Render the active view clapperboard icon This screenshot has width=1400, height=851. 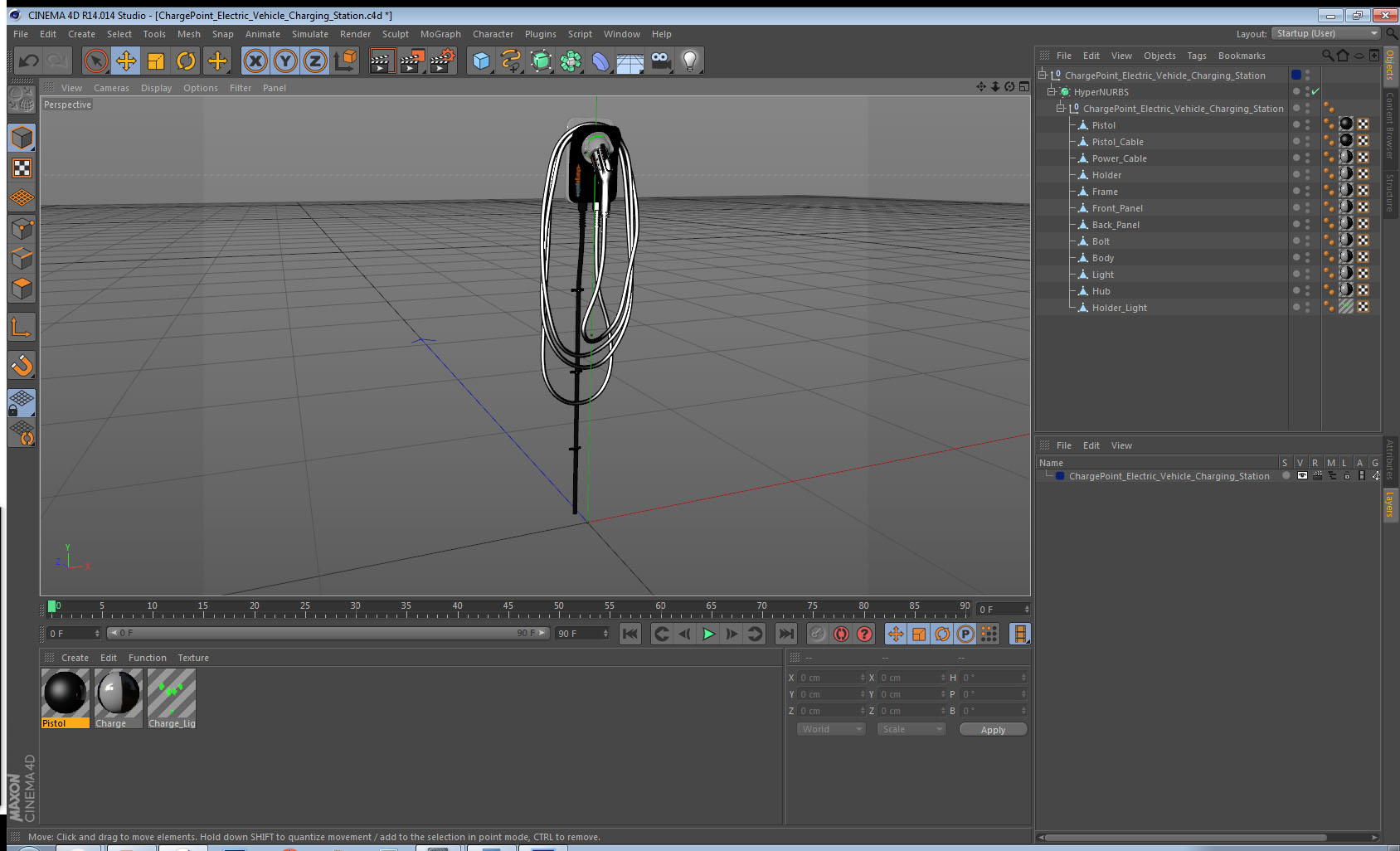click(382, 61)
